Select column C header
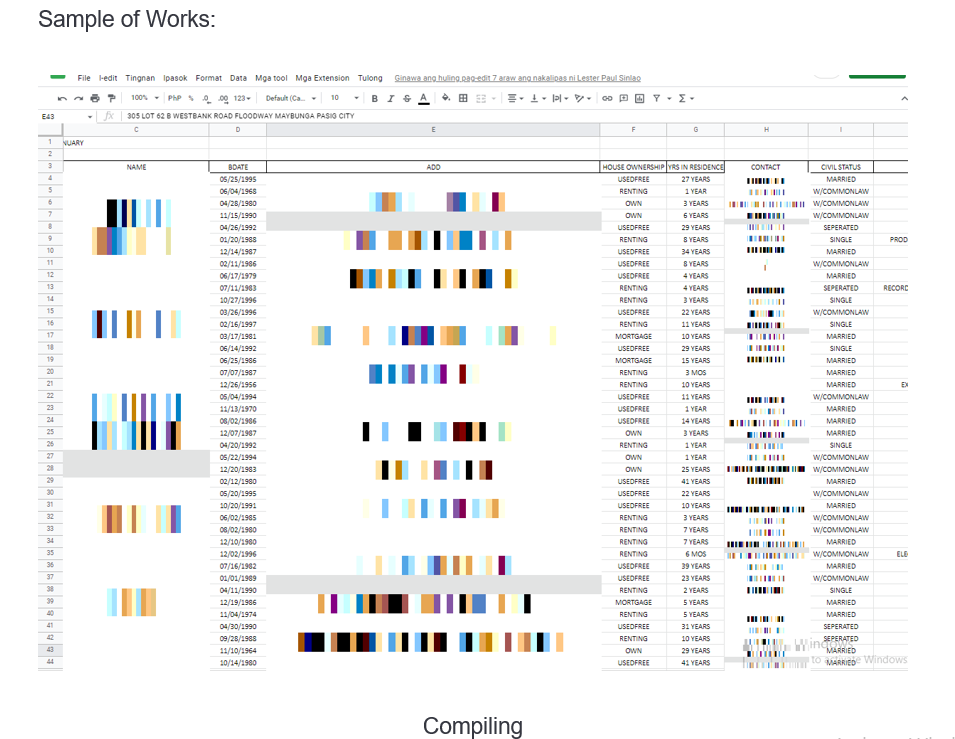The height and width of the screenshot is (739, 955). (x=136, y=130)
